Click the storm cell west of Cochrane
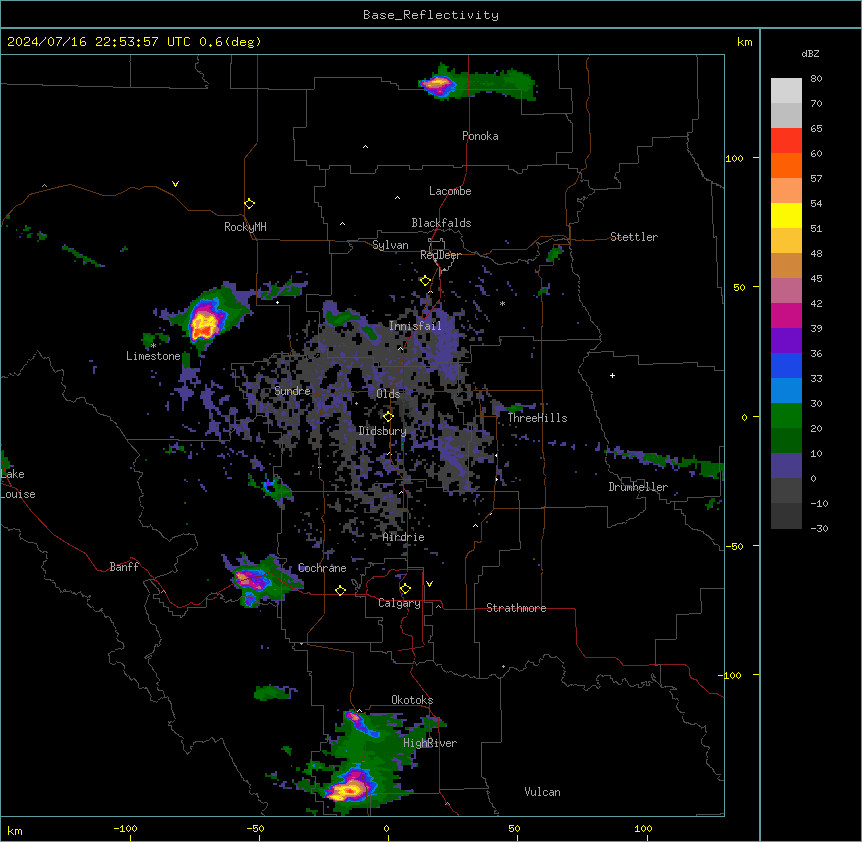The width and height of the screenshot is (862, 842). point(252,580)
